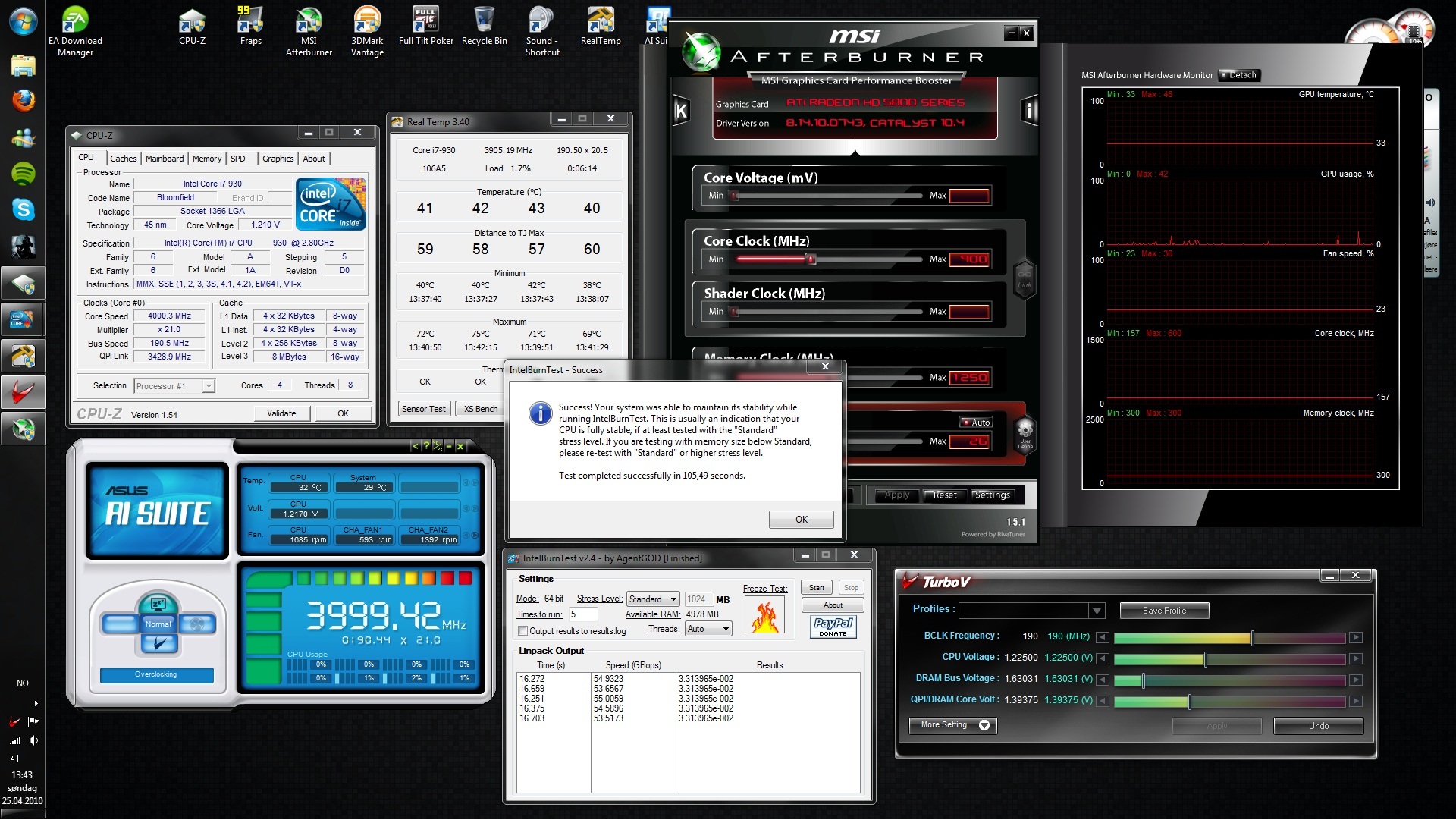1456x820 pixels.
Task: Click the Core Clock slider handle in Afterburner
Action: tap(811, 259)
